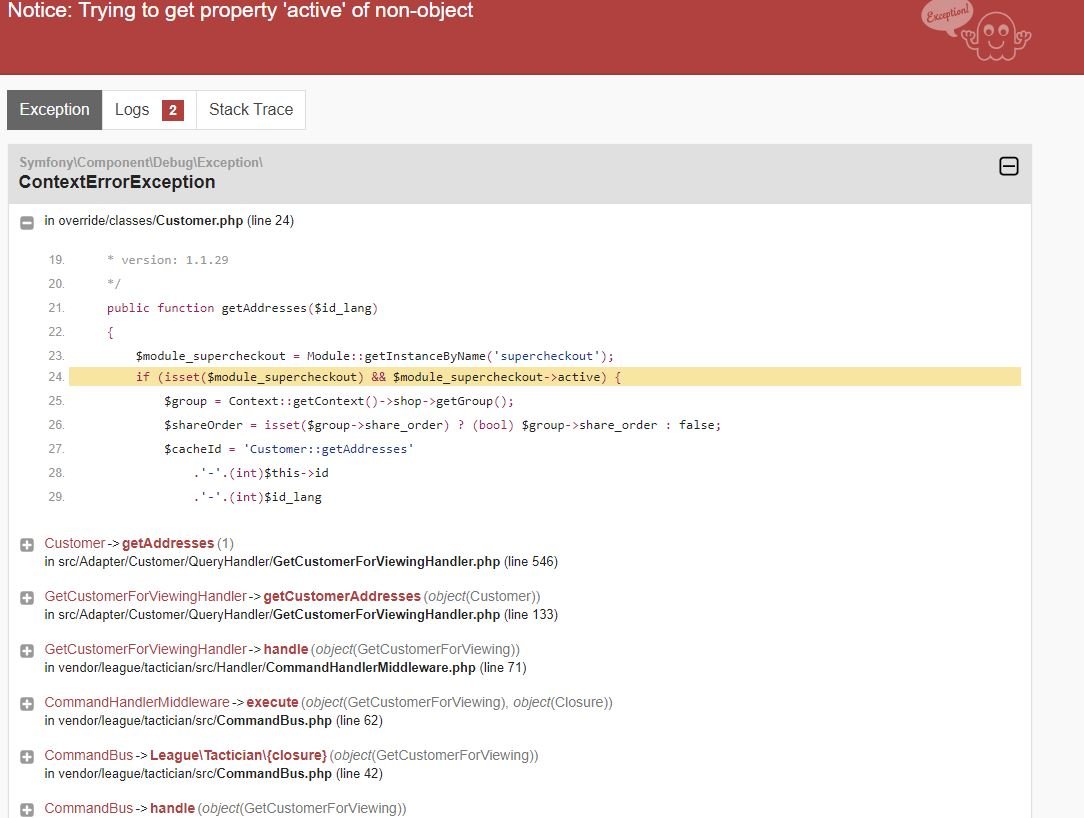
Task: Collapse the Customer.php line 24 code snippet
Action: [27, 223]
